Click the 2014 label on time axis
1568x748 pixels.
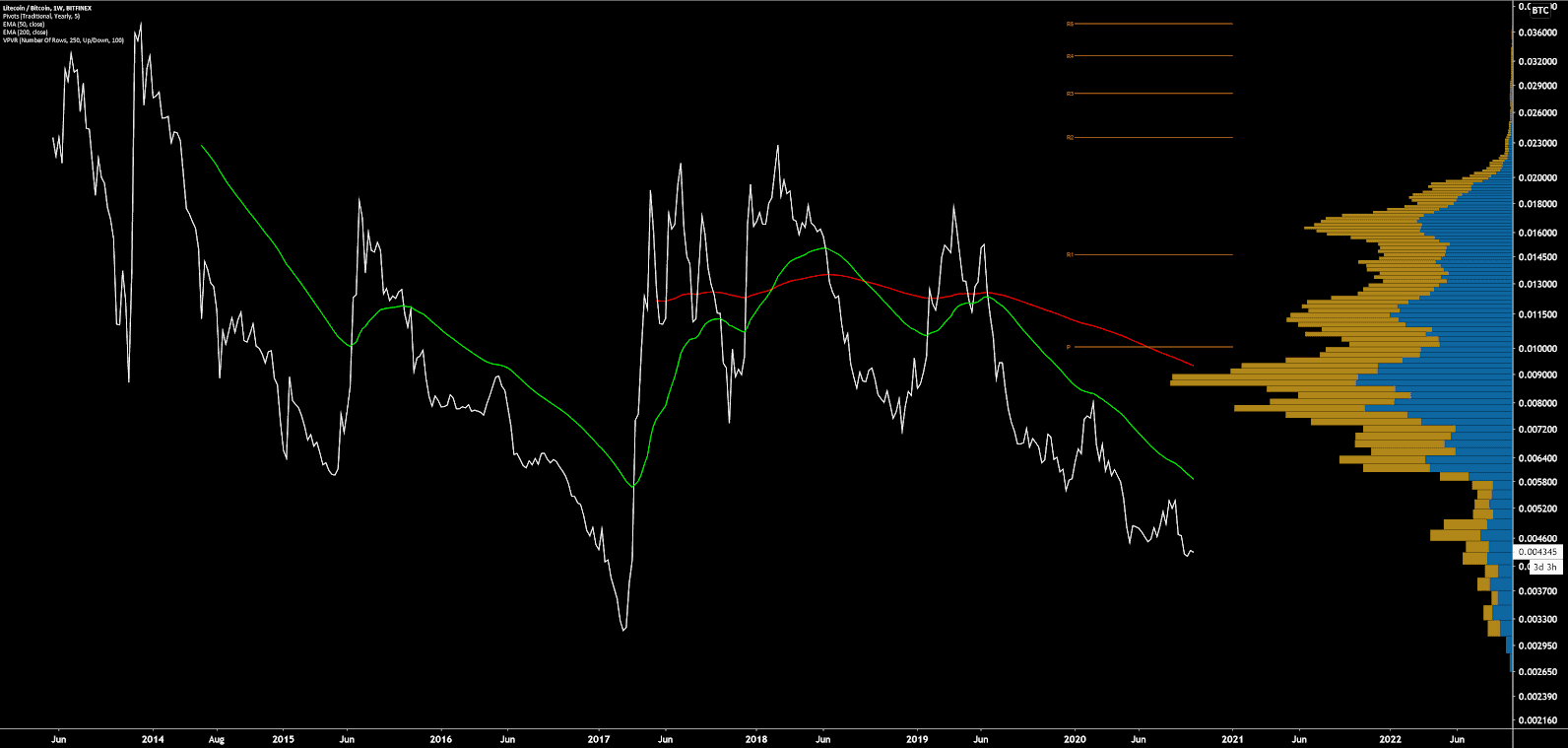point(153,738)
